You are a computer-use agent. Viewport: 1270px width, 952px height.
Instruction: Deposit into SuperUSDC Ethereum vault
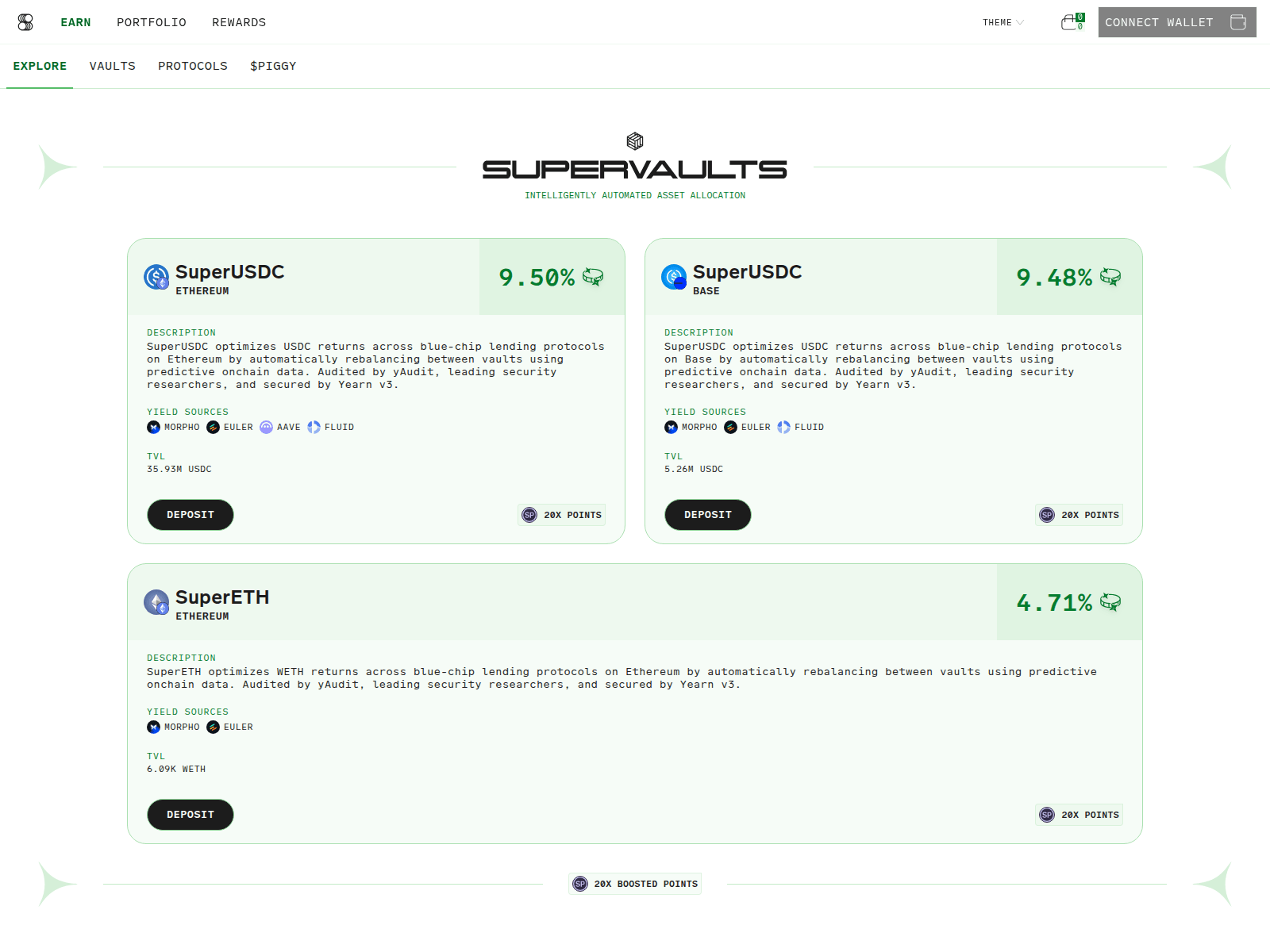[x=190, y=515]
